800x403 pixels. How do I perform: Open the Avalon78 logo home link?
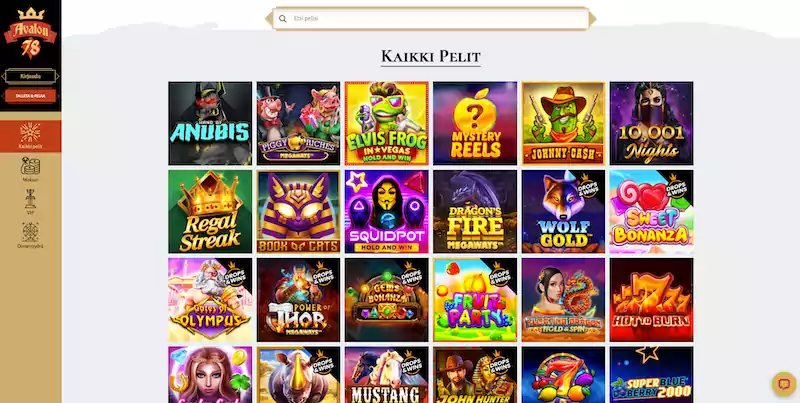pyautogui.click(x=30, y=33)
